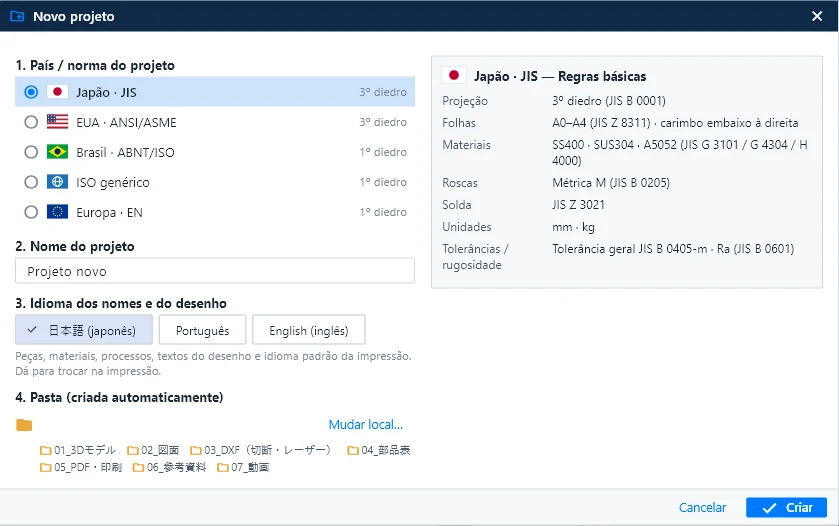
Task: Click the Novo projeto title bar icon
Action: pyautogui.click(x=17, y=16)
